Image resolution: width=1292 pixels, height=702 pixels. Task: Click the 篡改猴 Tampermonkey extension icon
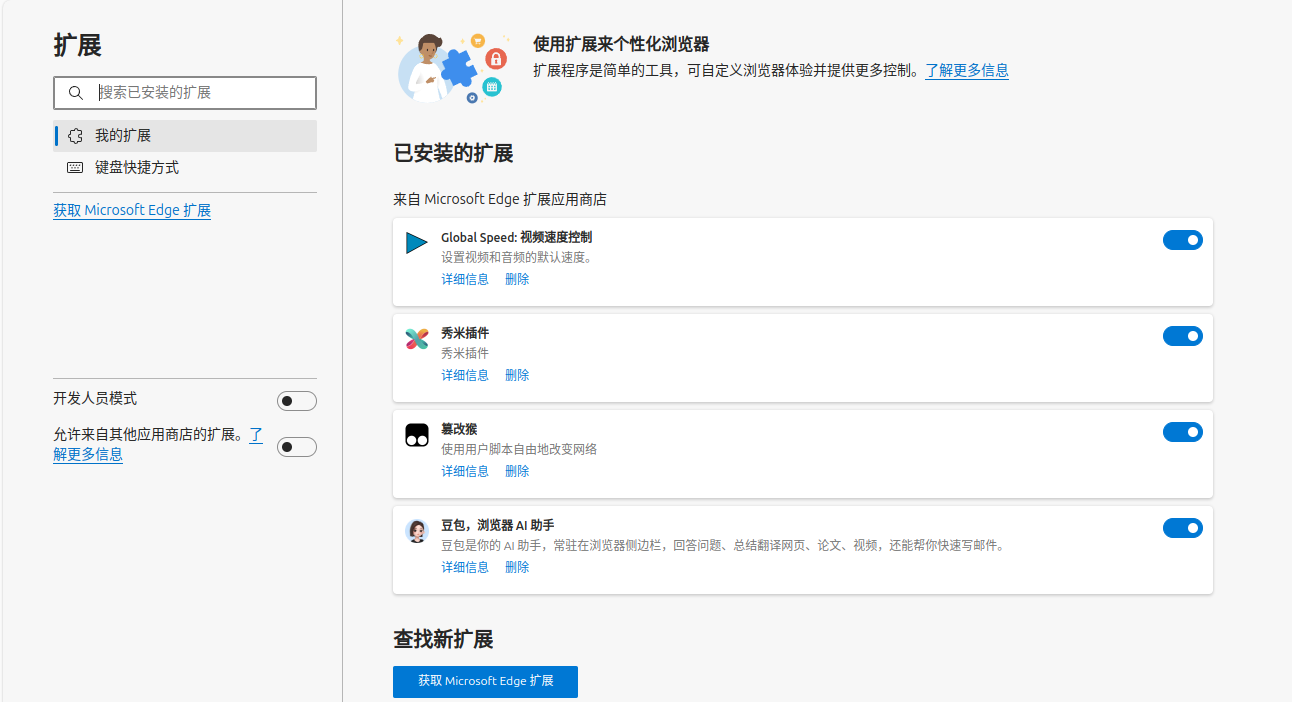tap(417, 435)
